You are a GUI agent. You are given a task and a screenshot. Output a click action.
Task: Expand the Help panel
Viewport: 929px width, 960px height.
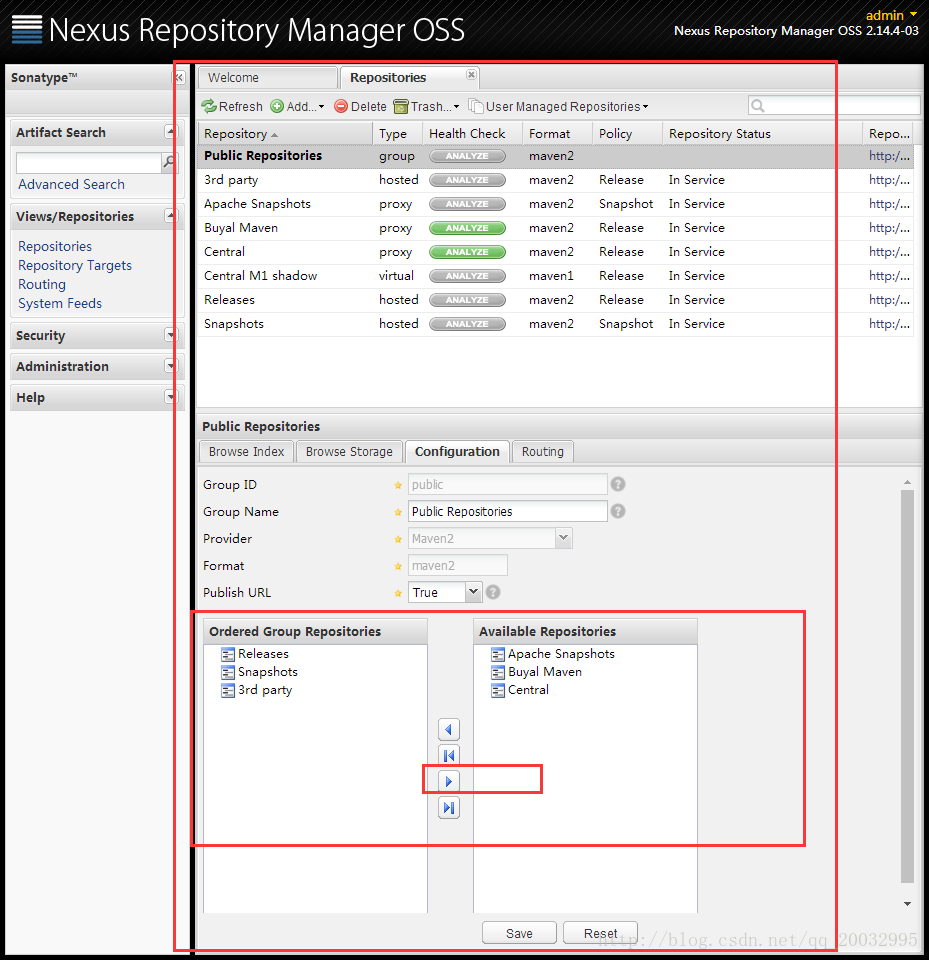[171, 397]
